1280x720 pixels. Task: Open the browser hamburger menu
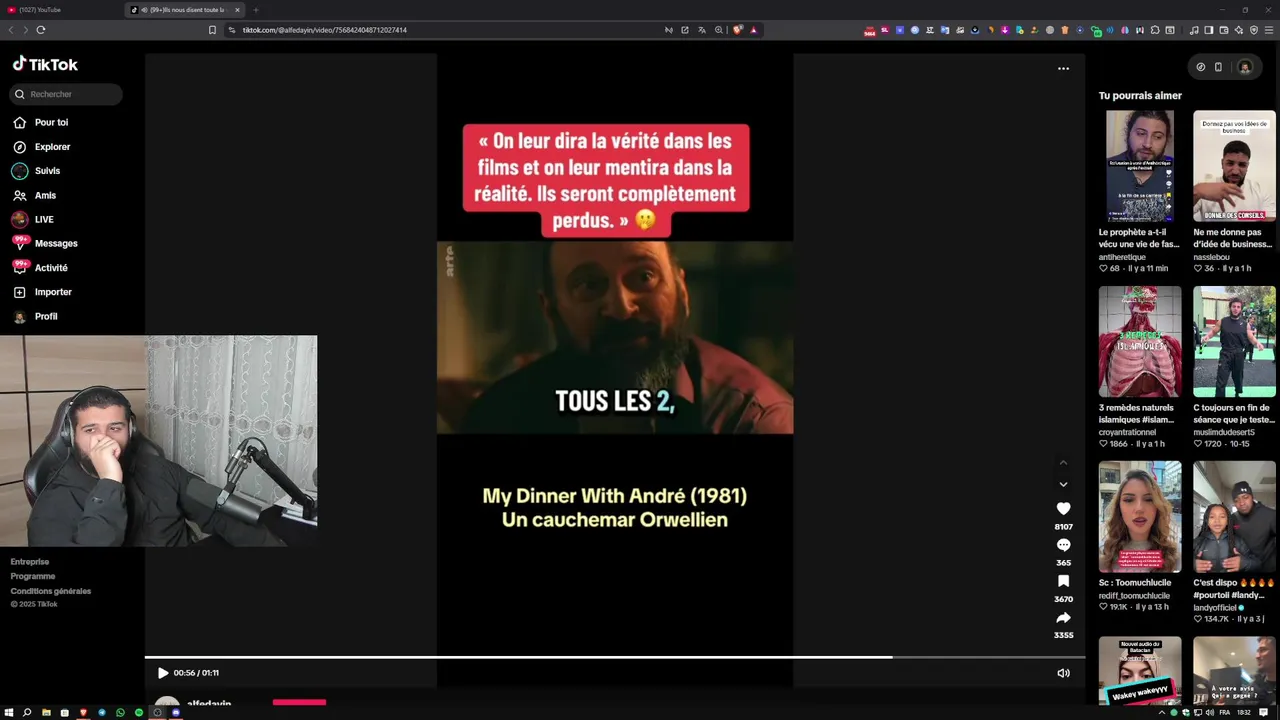click(x=1269, y=30)
